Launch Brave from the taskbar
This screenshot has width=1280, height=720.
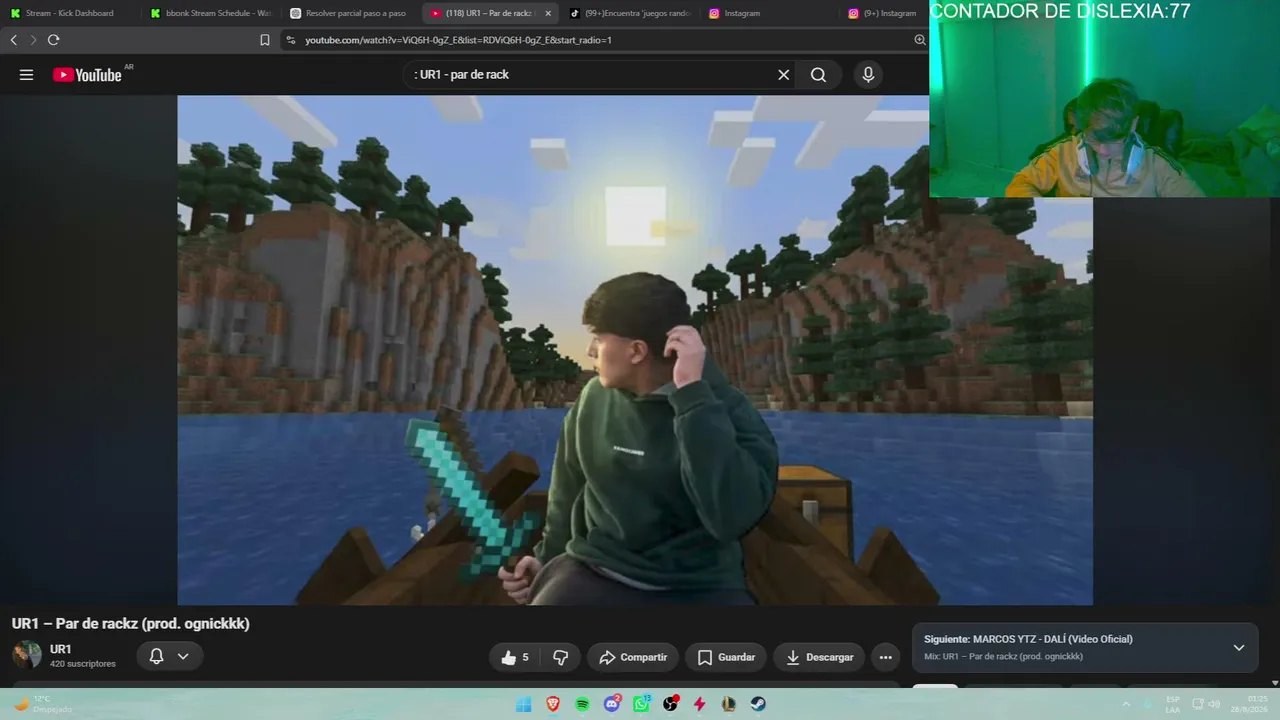click(553, 704)
